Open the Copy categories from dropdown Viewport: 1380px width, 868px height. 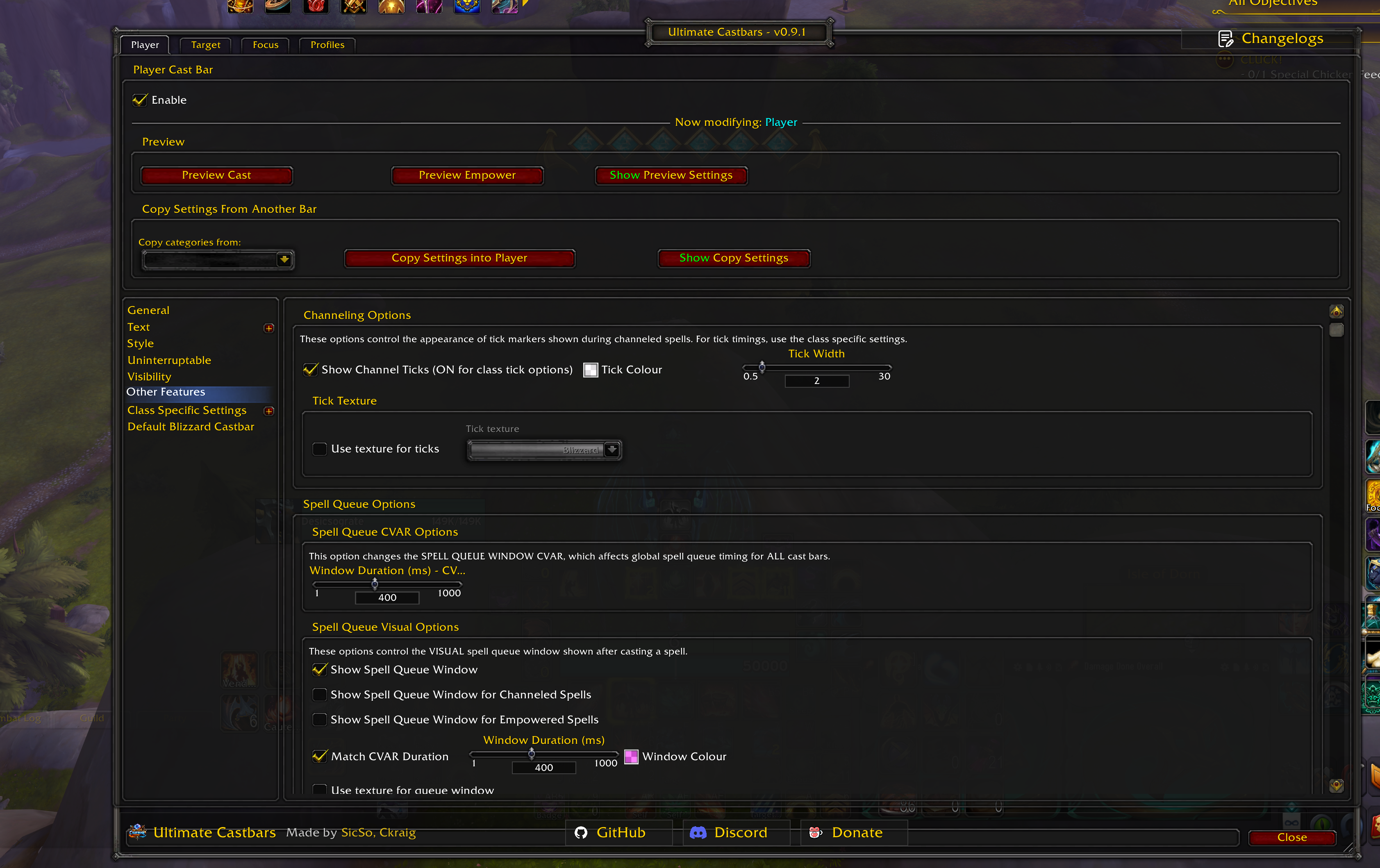tap(218, 259)
